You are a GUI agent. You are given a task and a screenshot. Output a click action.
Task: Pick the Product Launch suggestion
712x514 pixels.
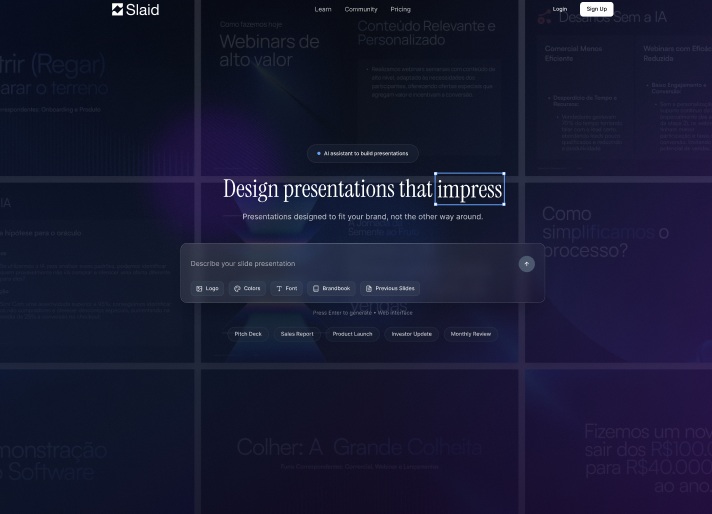352,334
